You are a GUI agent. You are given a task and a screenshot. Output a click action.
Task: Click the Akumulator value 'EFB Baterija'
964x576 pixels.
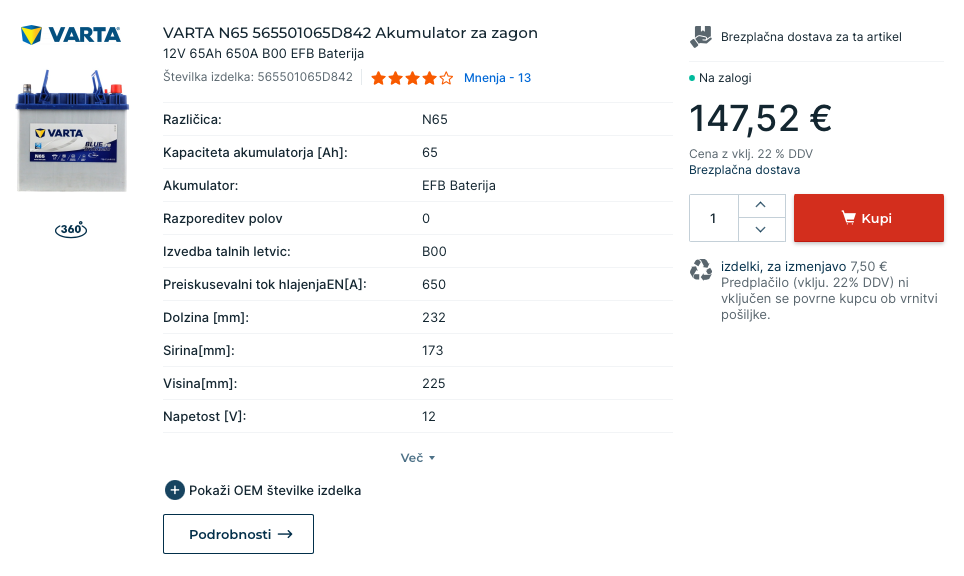459,186
